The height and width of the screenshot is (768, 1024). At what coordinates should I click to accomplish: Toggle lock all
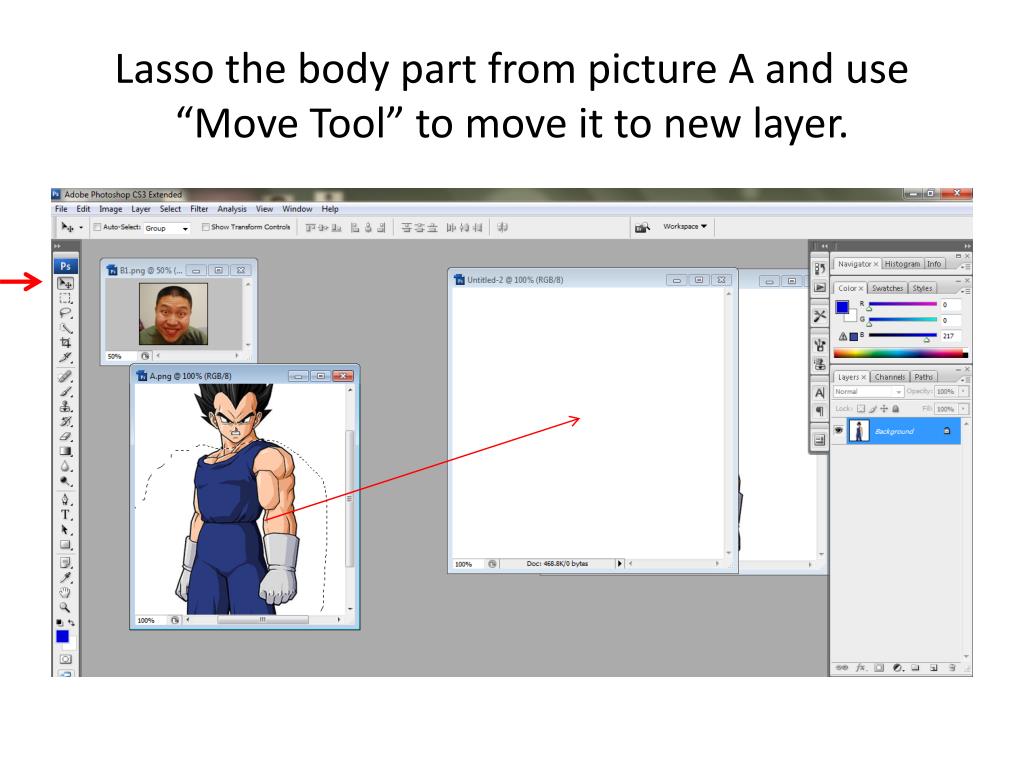point(896,409)
